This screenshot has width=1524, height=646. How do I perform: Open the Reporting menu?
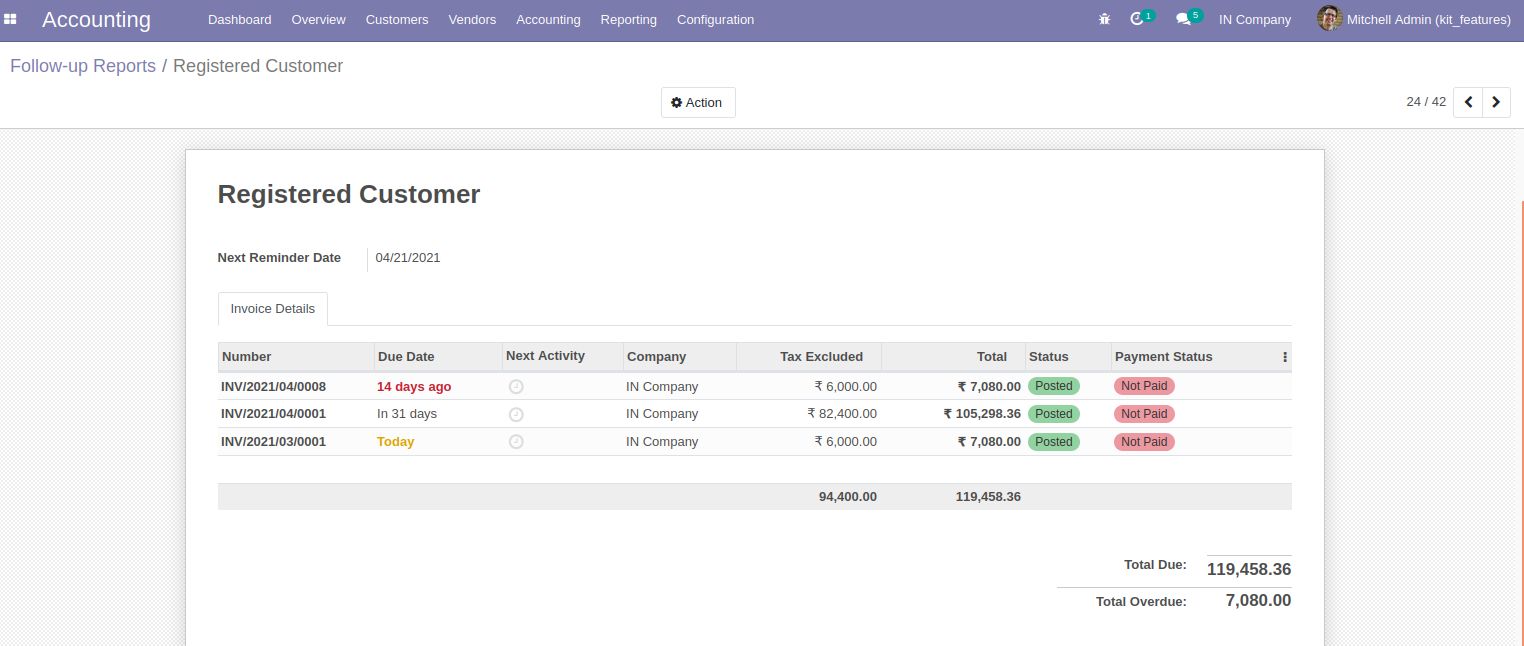pyautogui.click(x=628, y=20)
